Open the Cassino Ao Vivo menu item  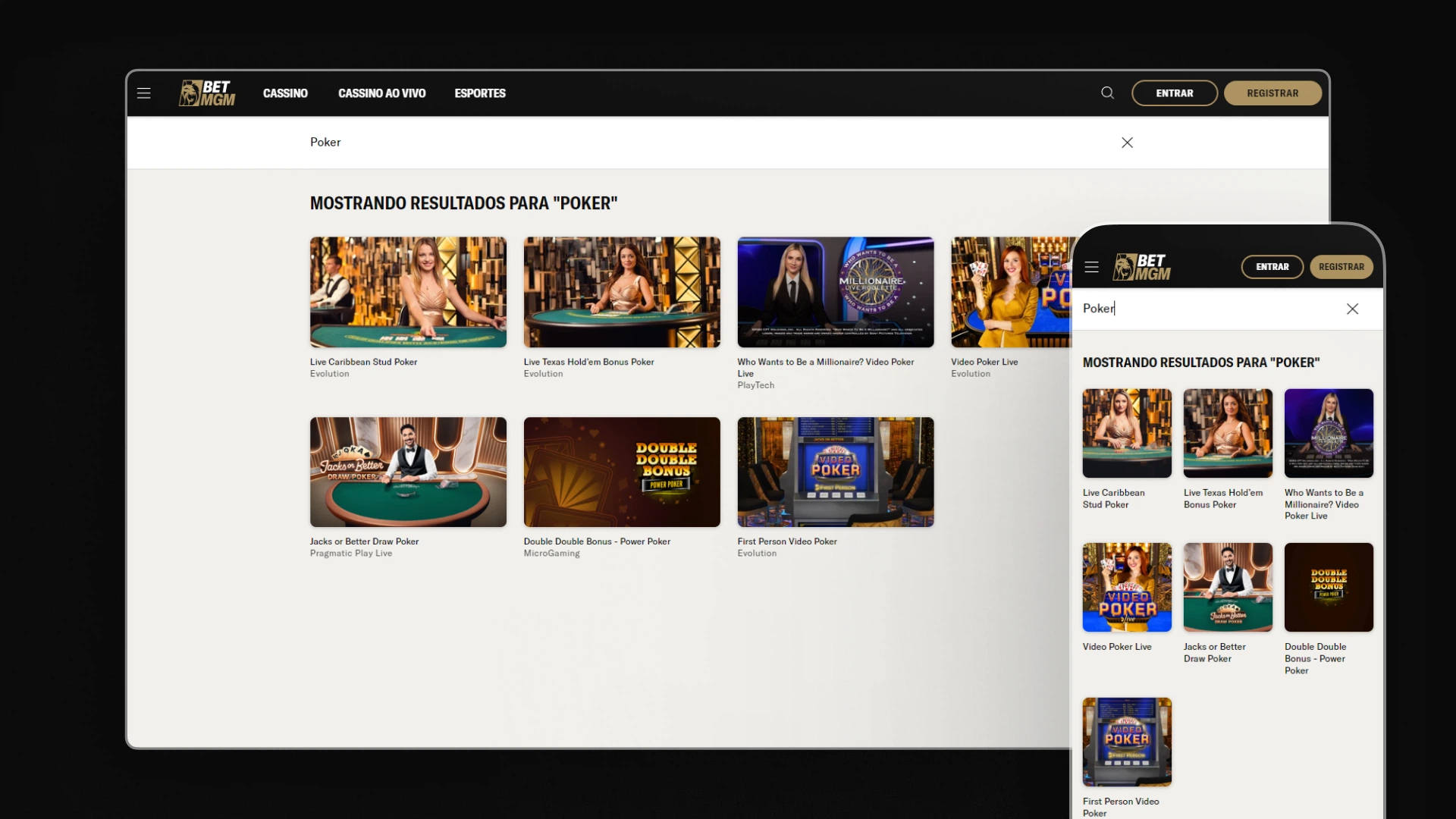[382, 93]
